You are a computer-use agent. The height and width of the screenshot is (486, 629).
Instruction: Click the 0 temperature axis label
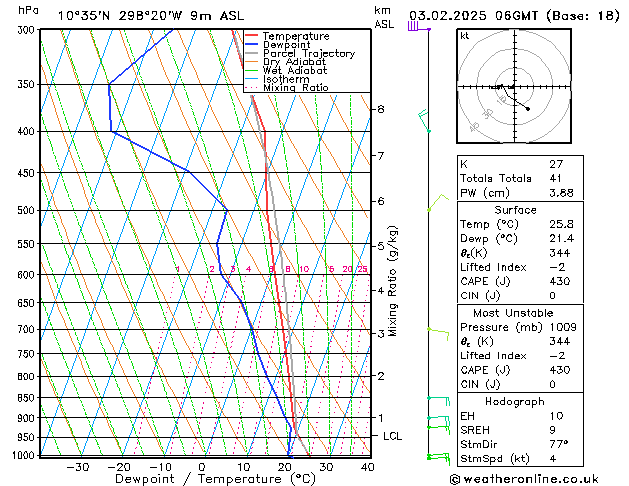click(202, 467)
